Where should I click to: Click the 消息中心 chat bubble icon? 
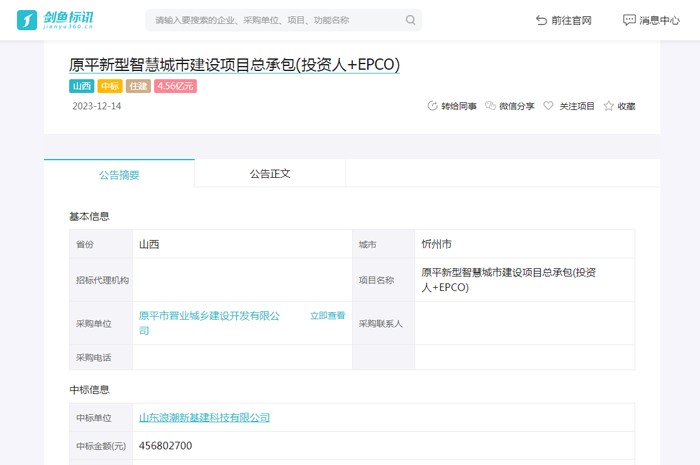click(x=629, y=20)
